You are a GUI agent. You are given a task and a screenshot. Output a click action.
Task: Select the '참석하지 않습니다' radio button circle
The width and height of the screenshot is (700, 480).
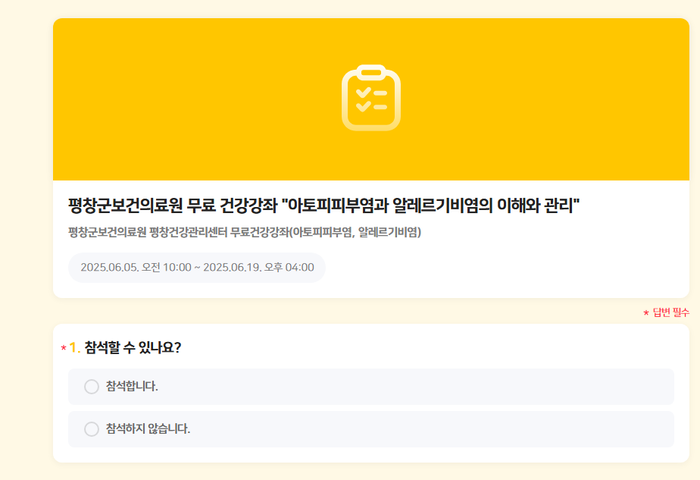pos(92,429)
